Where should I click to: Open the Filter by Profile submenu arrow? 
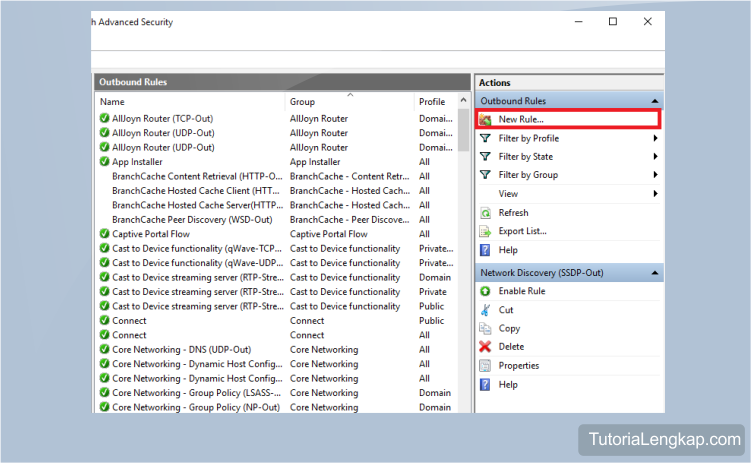pos(655,138)
